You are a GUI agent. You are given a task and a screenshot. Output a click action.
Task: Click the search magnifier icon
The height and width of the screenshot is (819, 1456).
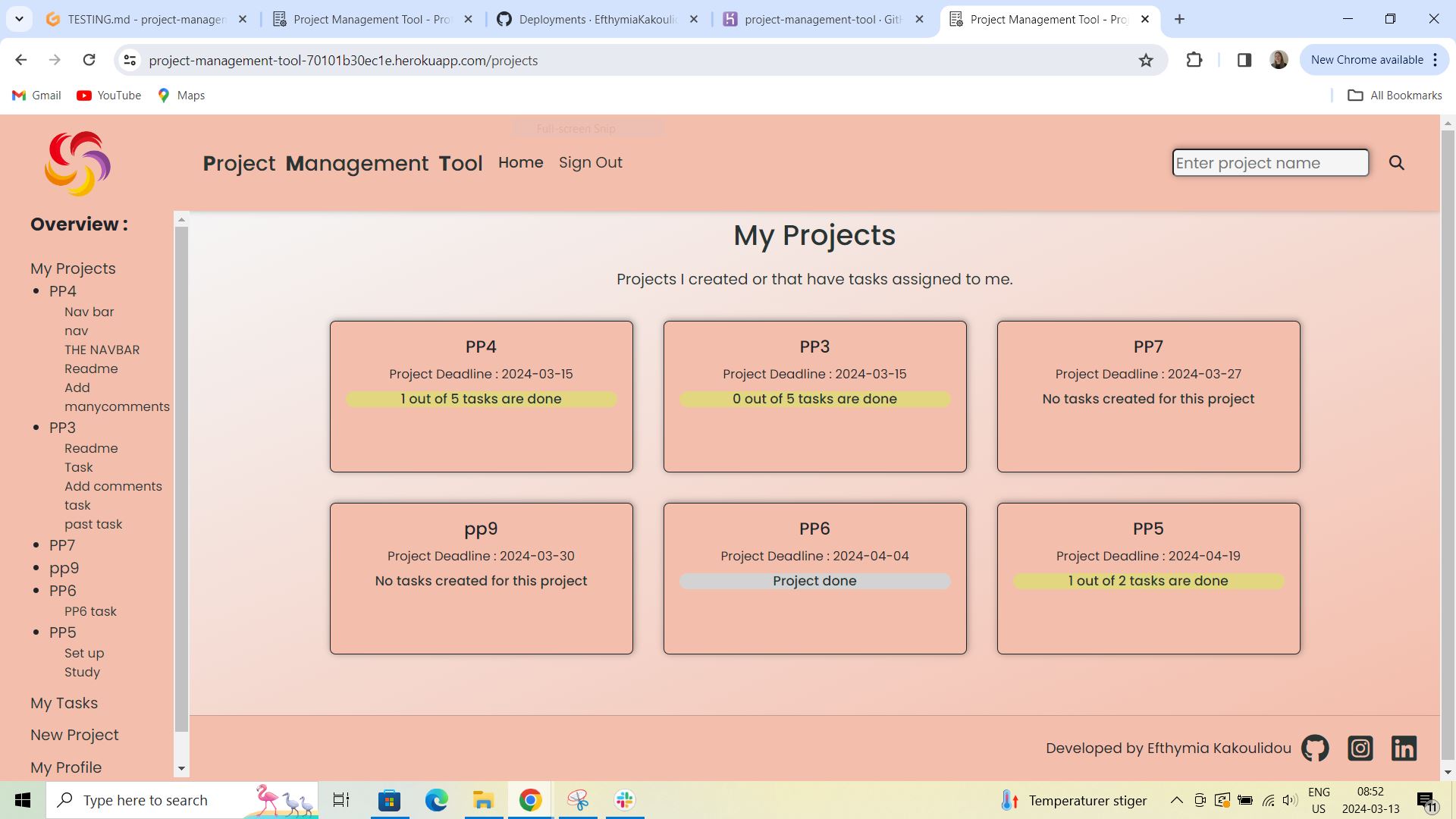[x=1396, y=162]
